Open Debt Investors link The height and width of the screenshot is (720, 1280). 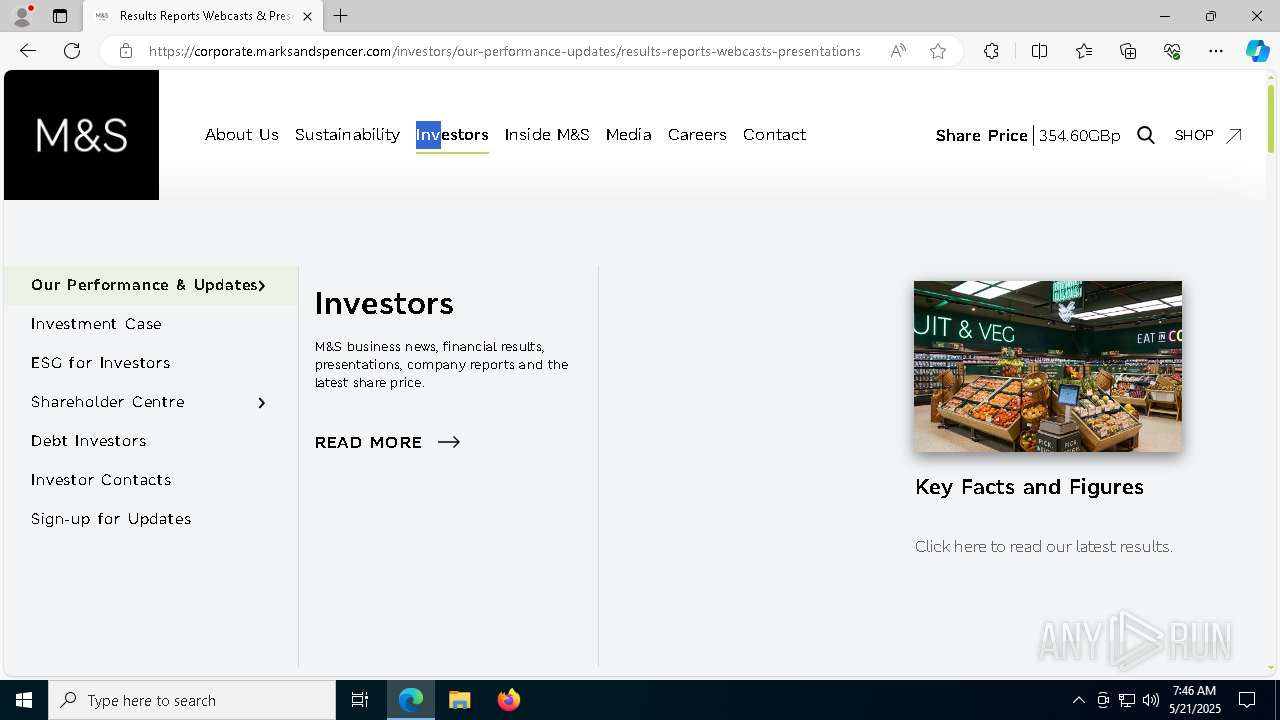pos(89,441)
